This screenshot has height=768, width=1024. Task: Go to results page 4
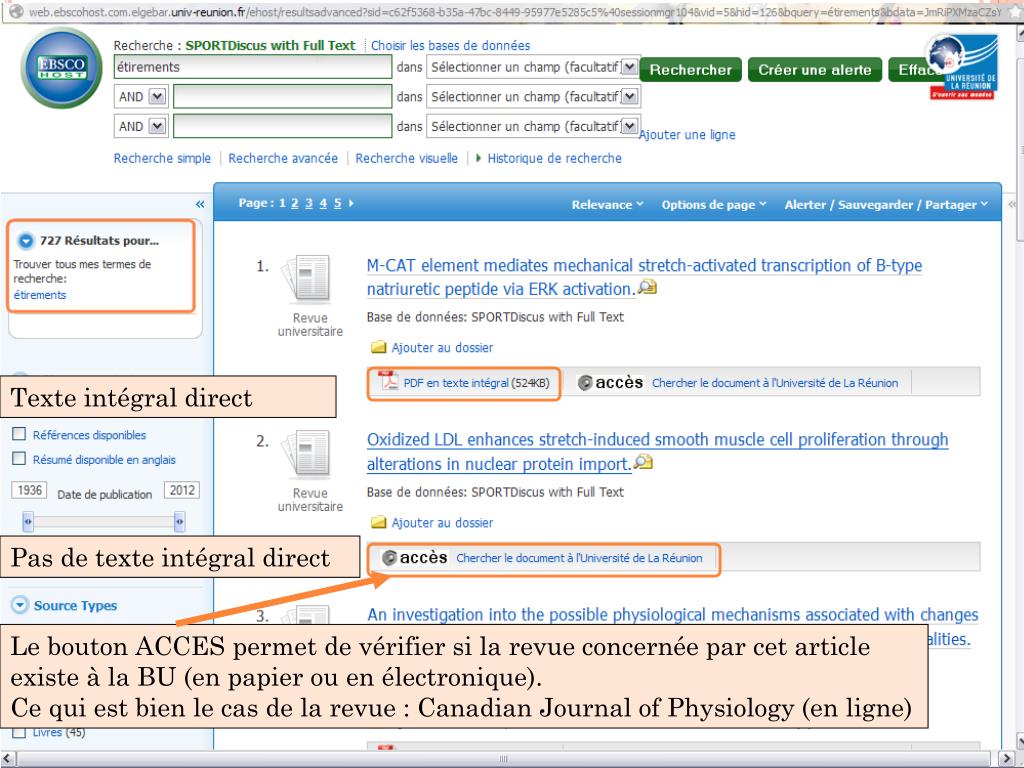click(323, 203)
